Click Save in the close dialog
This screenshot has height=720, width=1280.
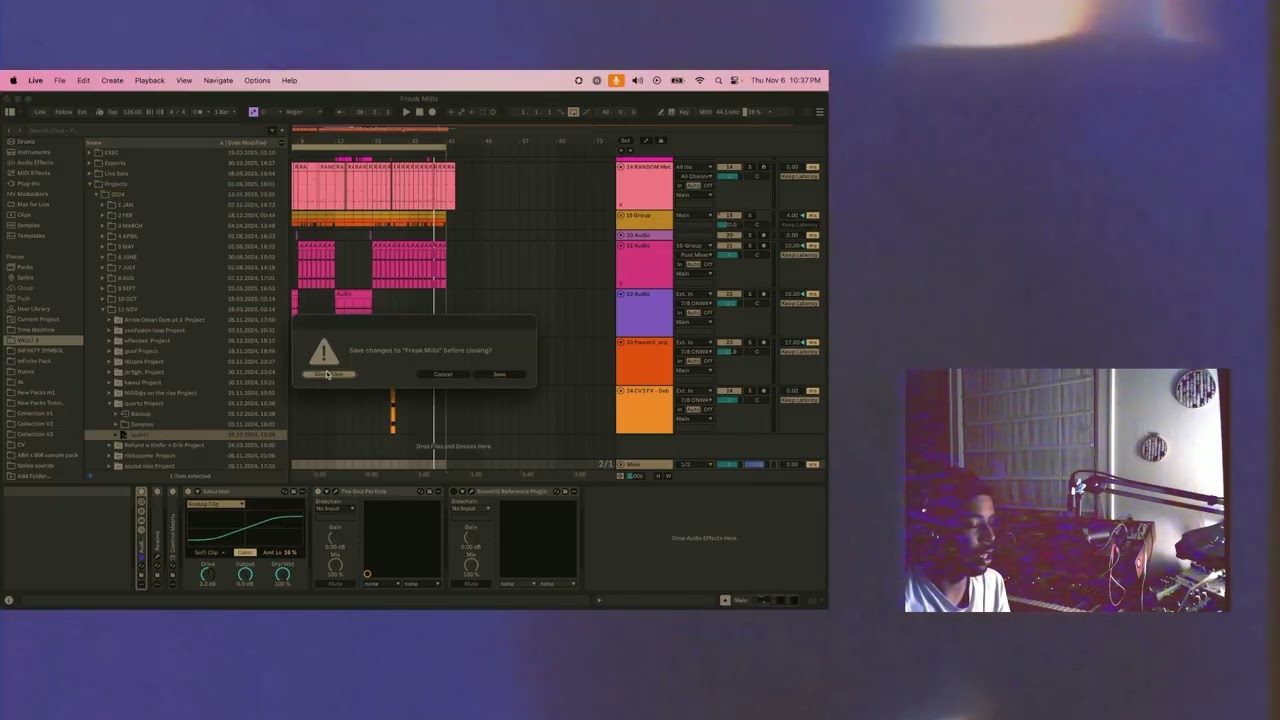[x=499, y=374]
